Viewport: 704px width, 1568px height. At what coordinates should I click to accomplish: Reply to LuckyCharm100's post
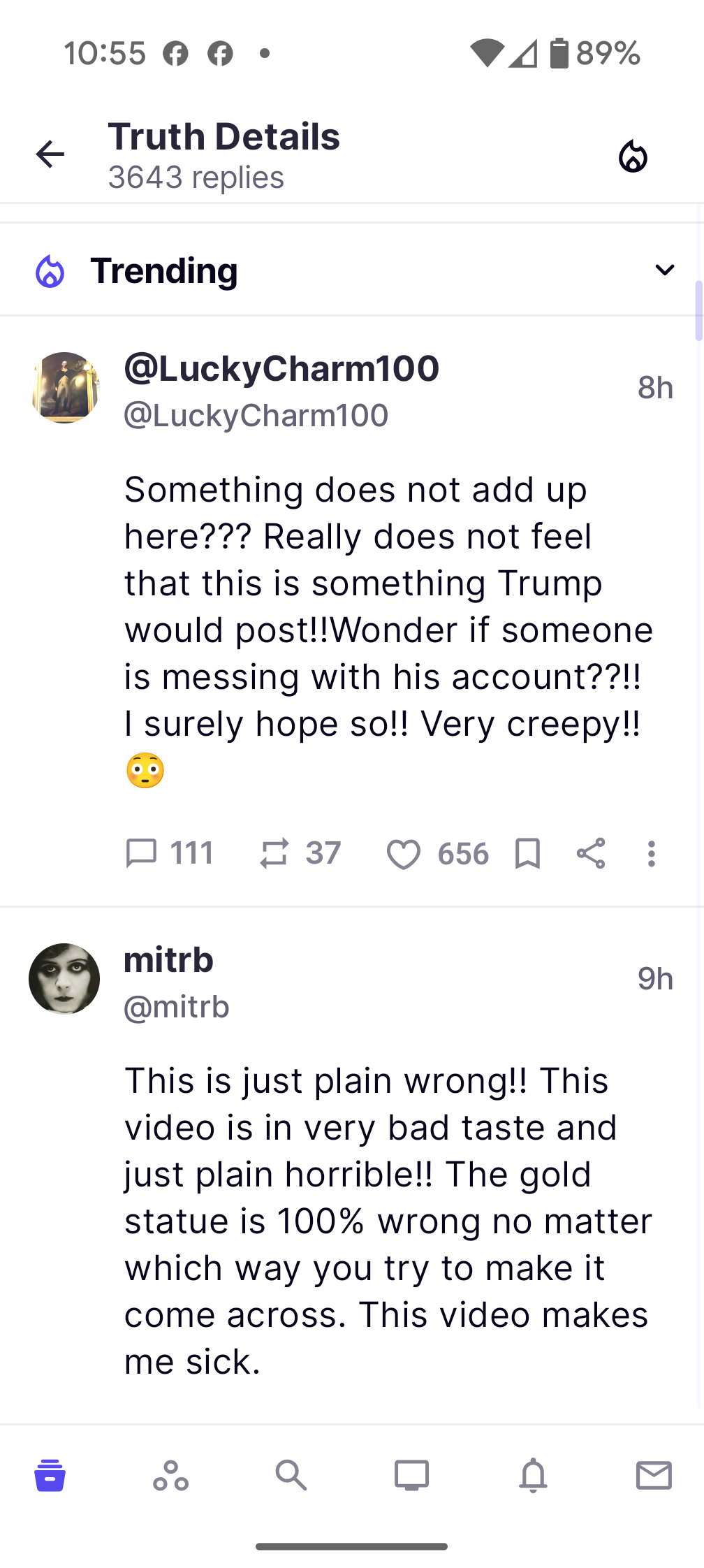[x=141, y=853]
